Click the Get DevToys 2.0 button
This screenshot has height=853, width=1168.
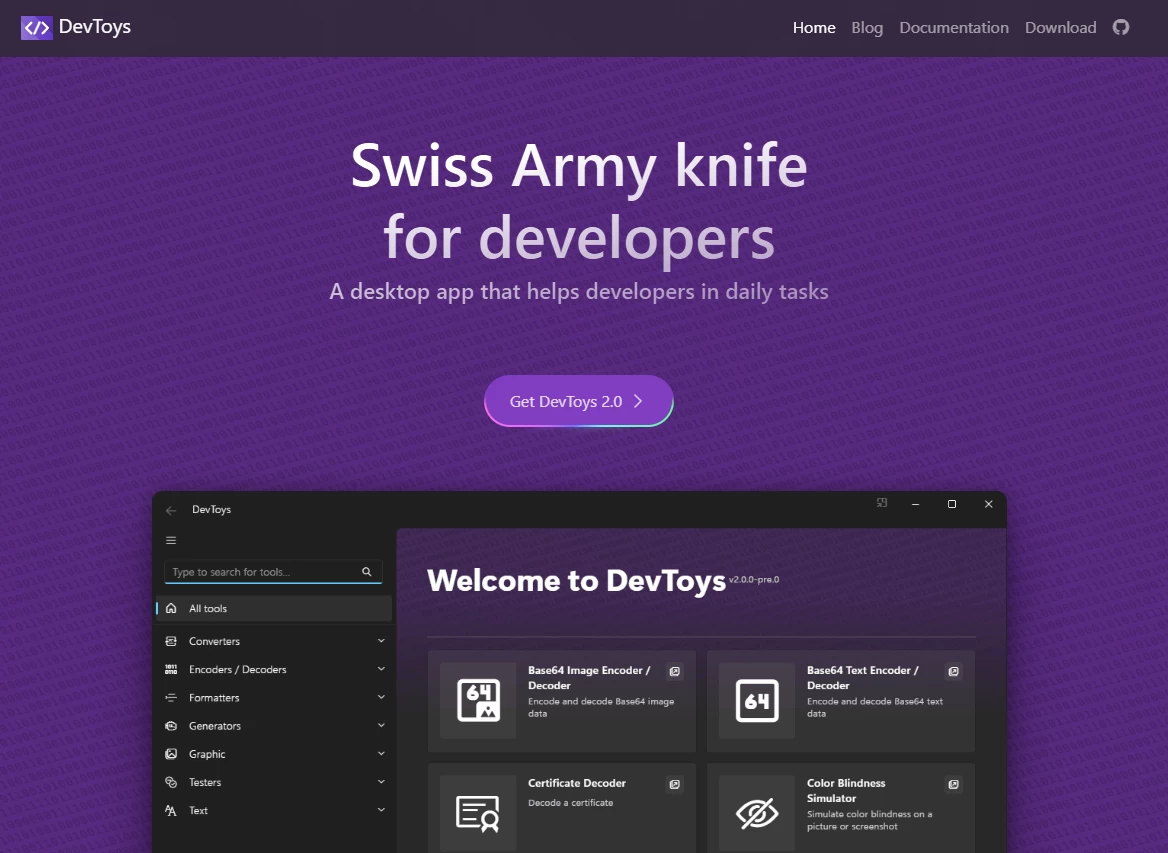tap(578, 401)
